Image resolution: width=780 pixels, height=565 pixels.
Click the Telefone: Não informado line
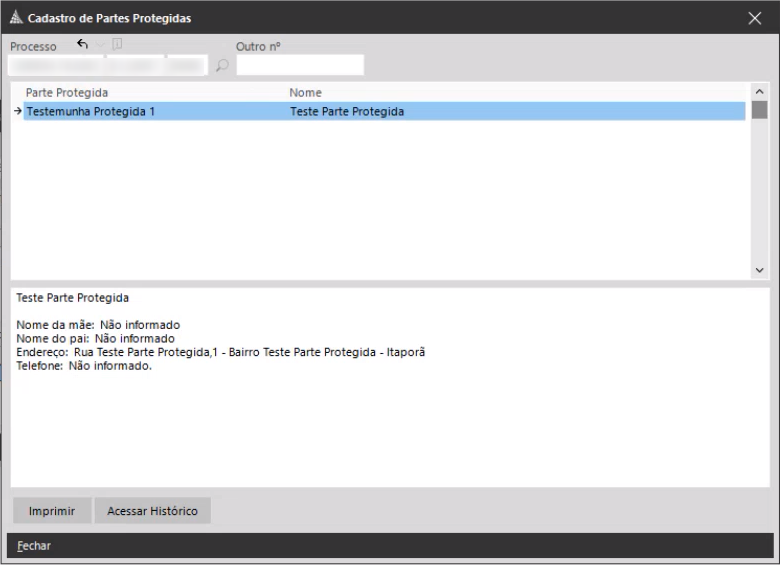(x=84, y=366)
